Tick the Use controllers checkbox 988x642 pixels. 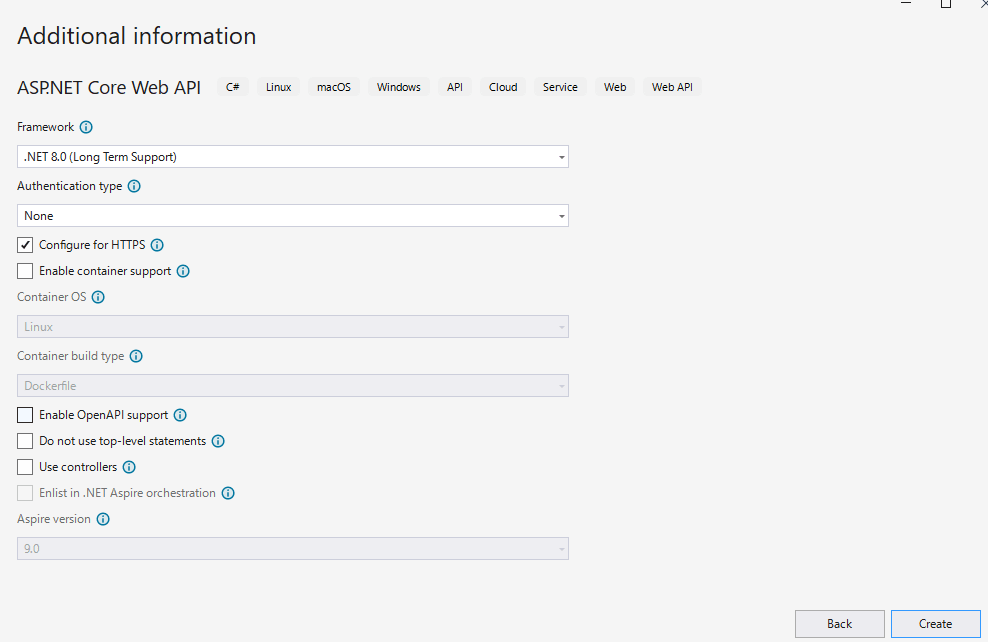coord(25,467)
